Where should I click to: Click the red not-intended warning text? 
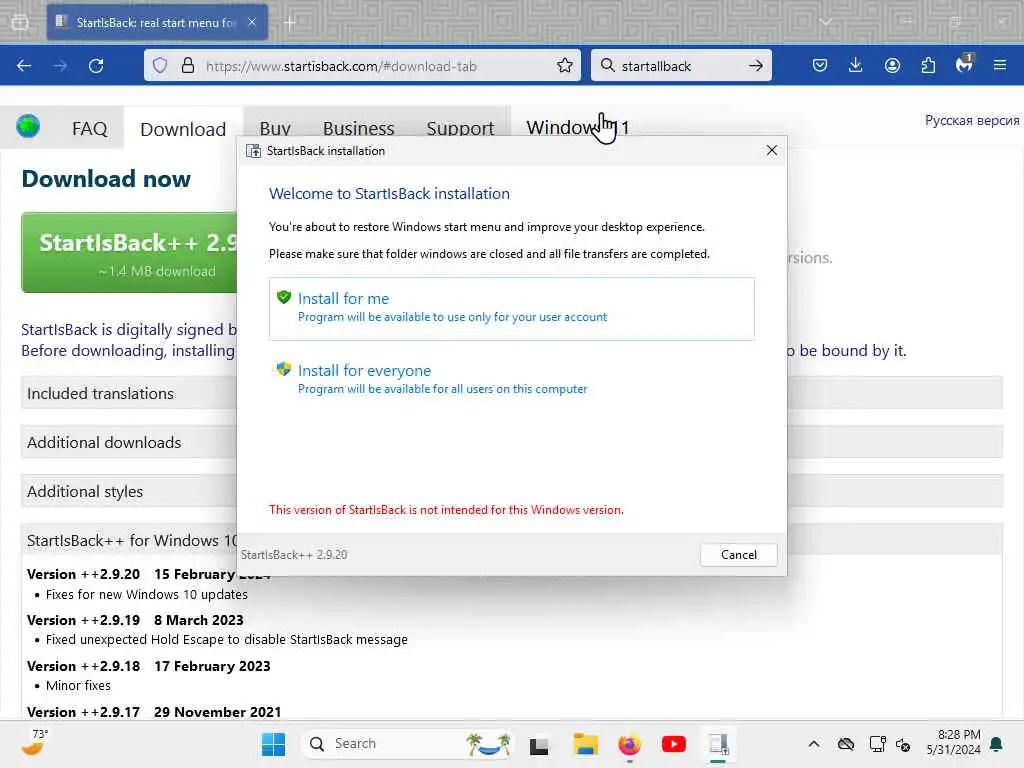click(x=446, y=509)
